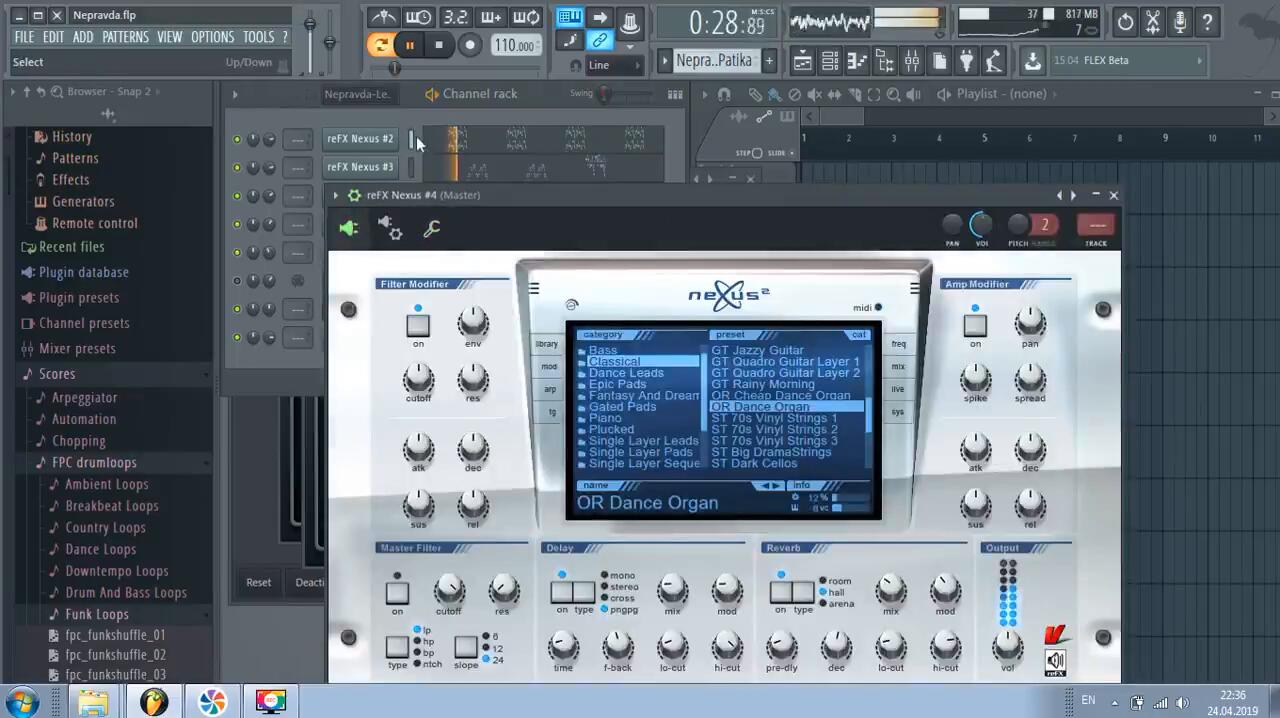Select the reFX Nexus #3 channel button
Screen dimensions: 1280x718
click(360, 167)
